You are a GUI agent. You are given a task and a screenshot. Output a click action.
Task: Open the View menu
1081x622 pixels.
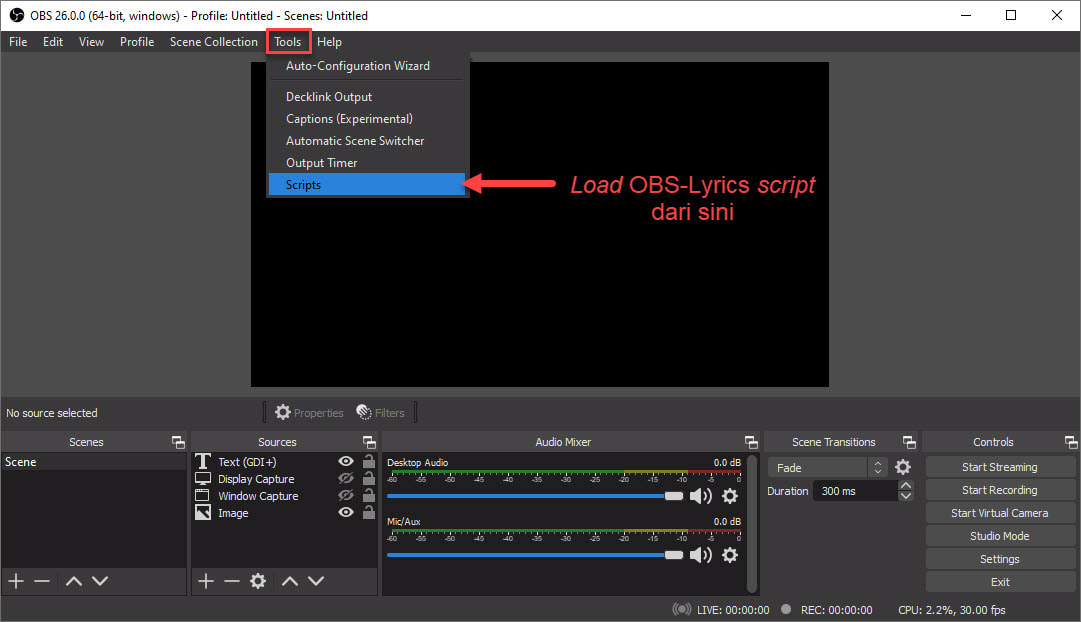coord(91,41)
